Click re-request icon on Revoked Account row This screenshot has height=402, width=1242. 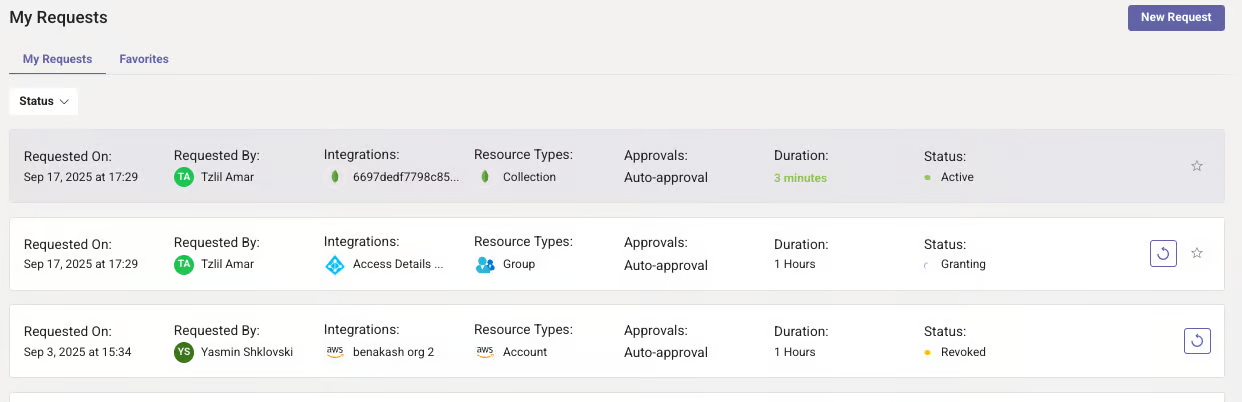pos(1197,341)
